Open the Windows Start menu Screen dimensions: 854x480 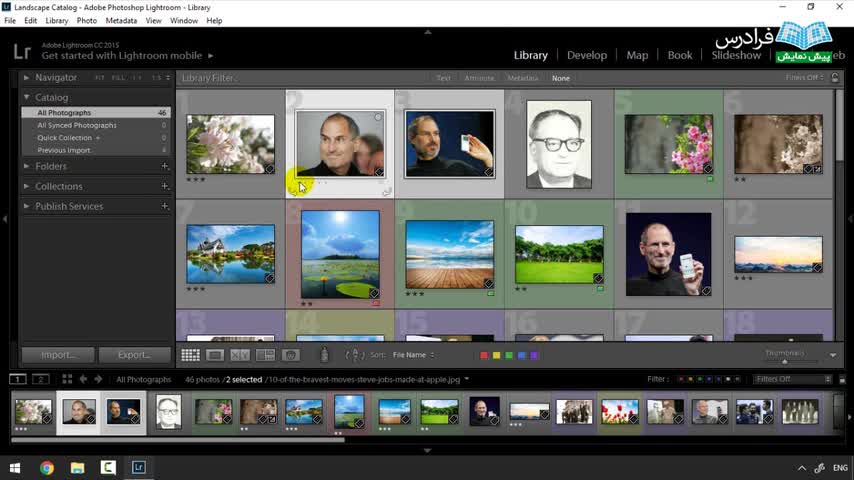coord(15,467)
